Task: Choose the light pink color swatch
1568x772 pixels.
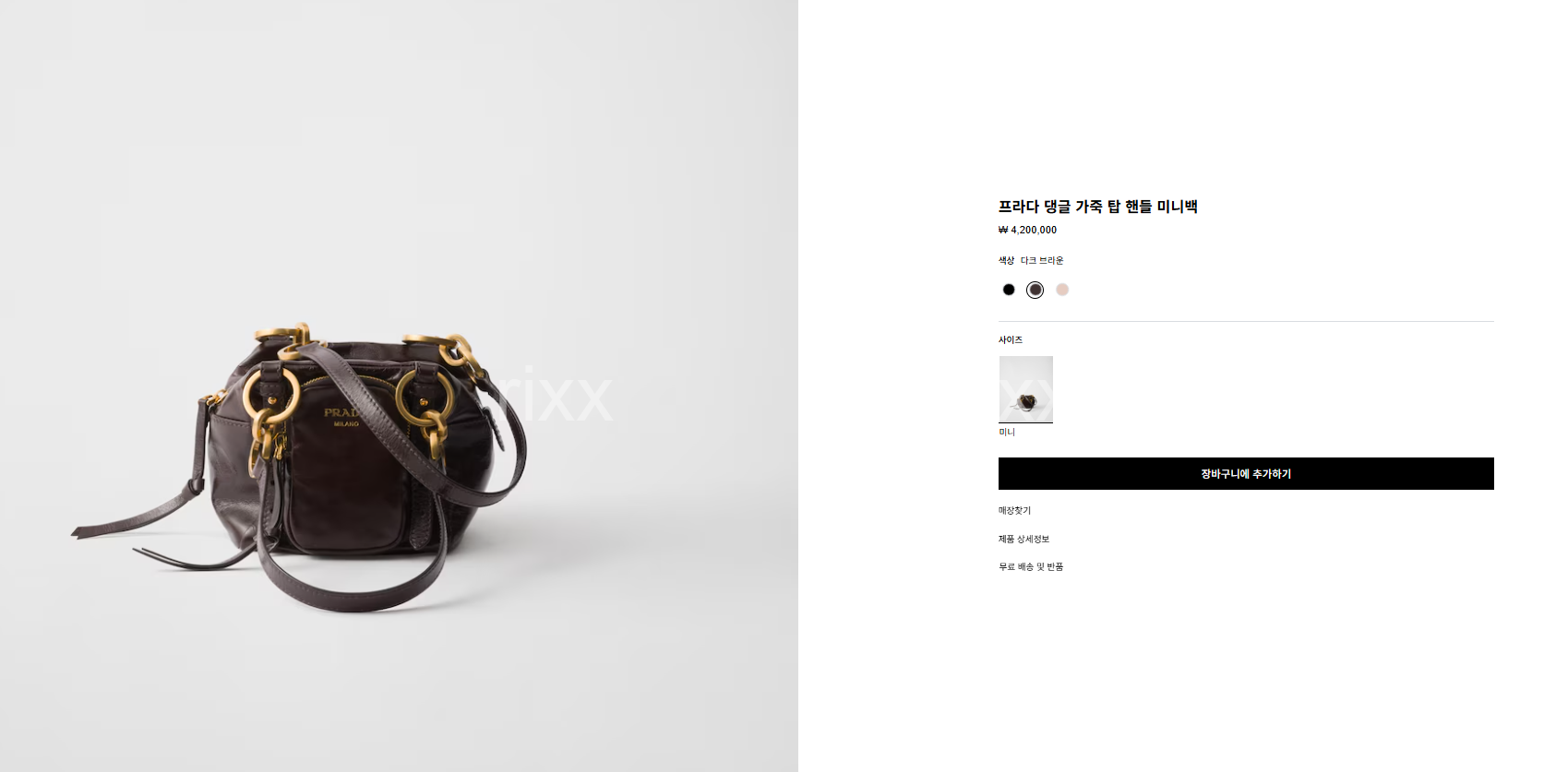Action: 1062,290
